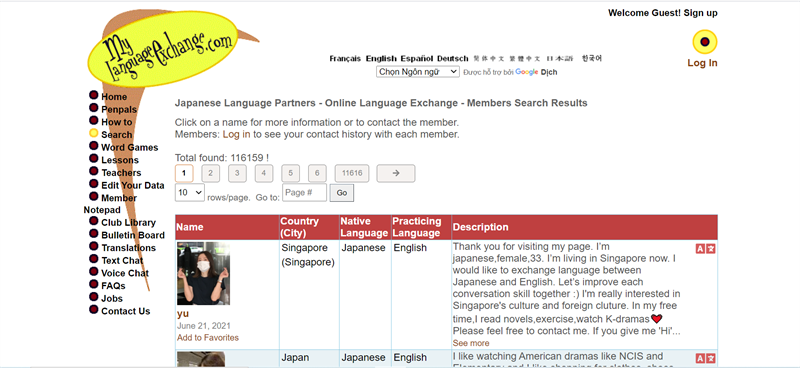Switch site language to Français
The image size is (800, 368).
coord(345,59)
